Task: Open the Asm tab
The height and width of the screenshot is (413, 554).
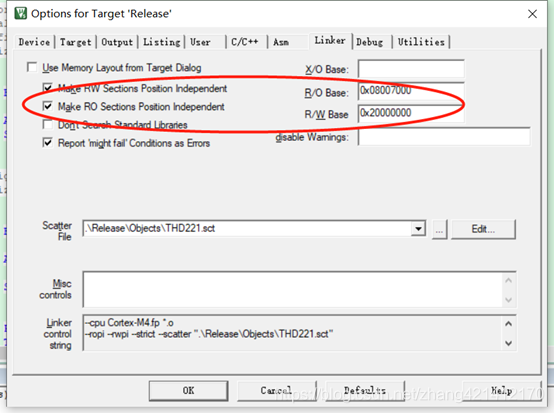Action: click(281, 42)
